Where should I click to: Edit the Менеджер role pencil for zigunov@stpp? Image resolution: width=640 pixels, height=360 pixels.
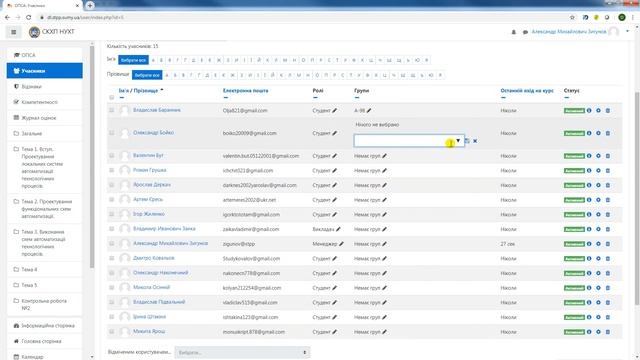[x=341, y=244]
